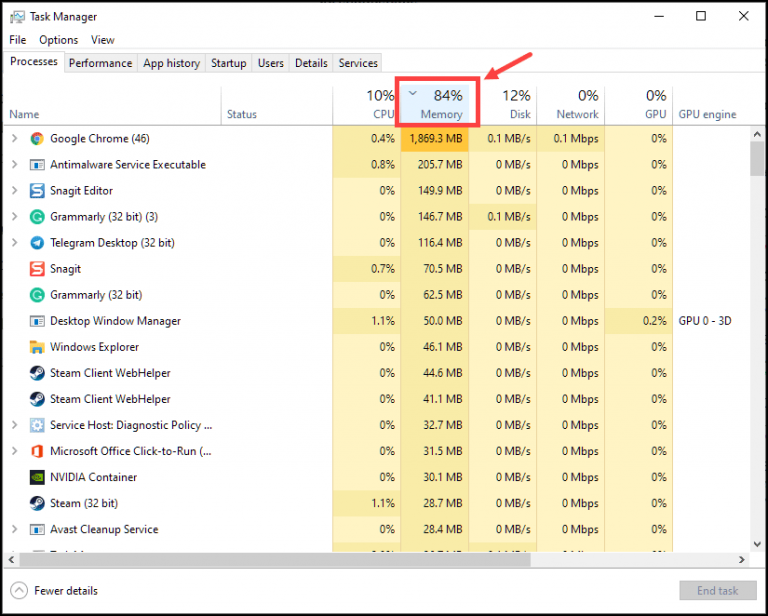Screen dimensions: 768x616
Task: Open the File menu
Action: pyautogui.click(x=18, y=40)
